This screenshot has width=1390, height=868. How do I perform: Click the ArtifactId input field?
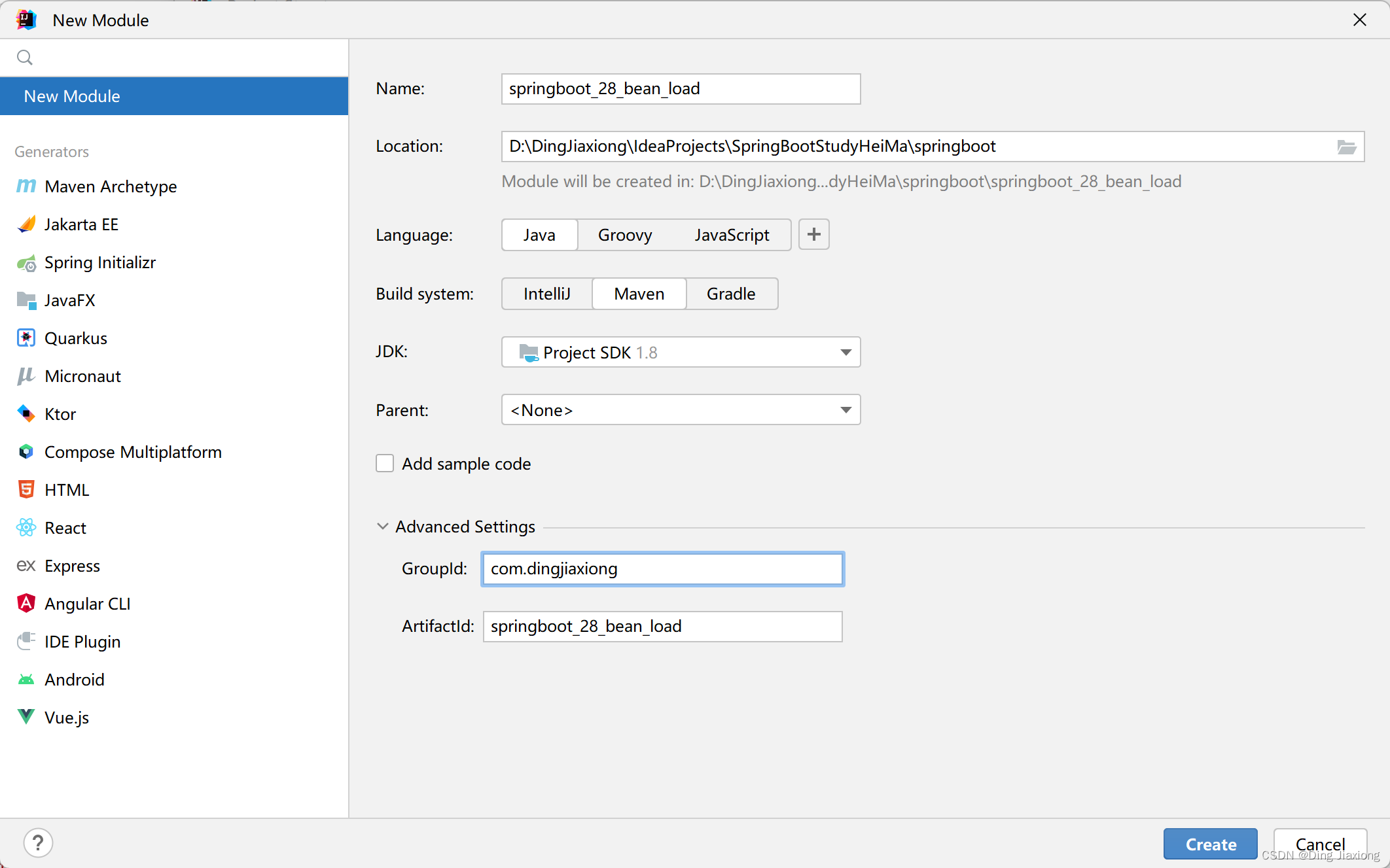pyautogui.click(x=662, y=627)
